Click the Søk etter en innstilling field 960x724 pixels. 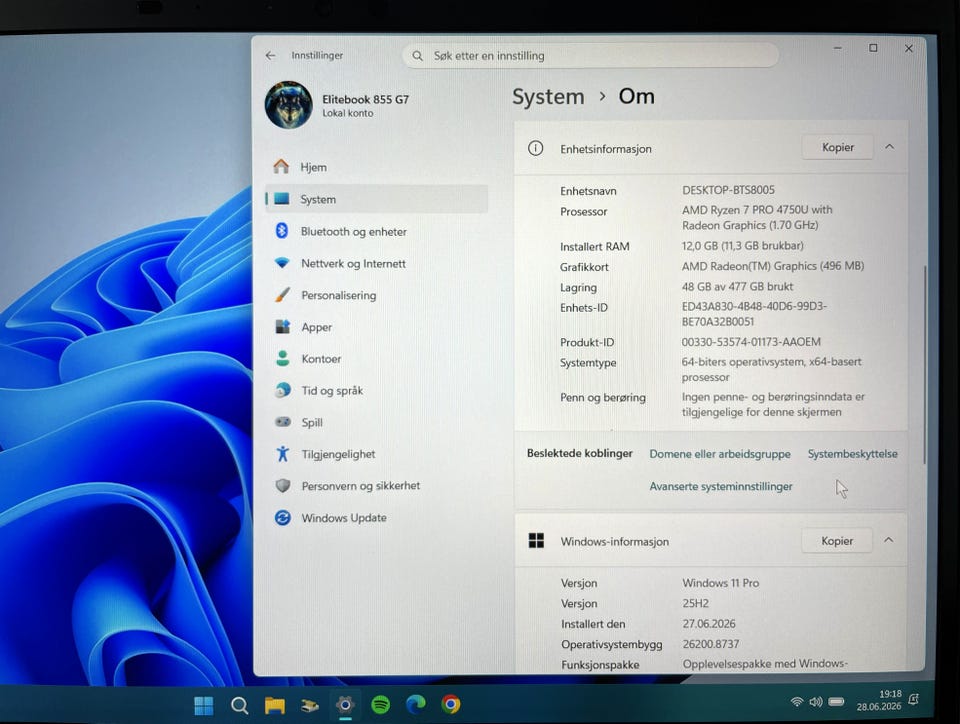coord(591,56)
